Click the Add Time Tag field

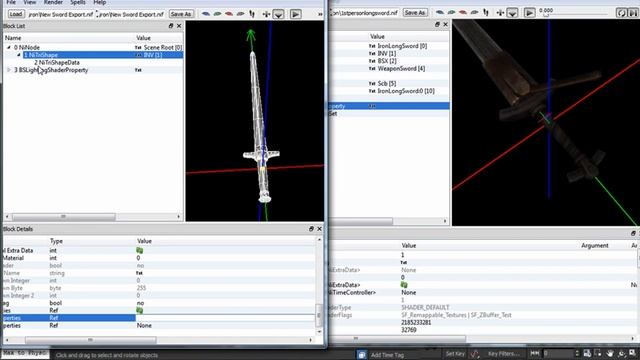(x=387, y=355)
